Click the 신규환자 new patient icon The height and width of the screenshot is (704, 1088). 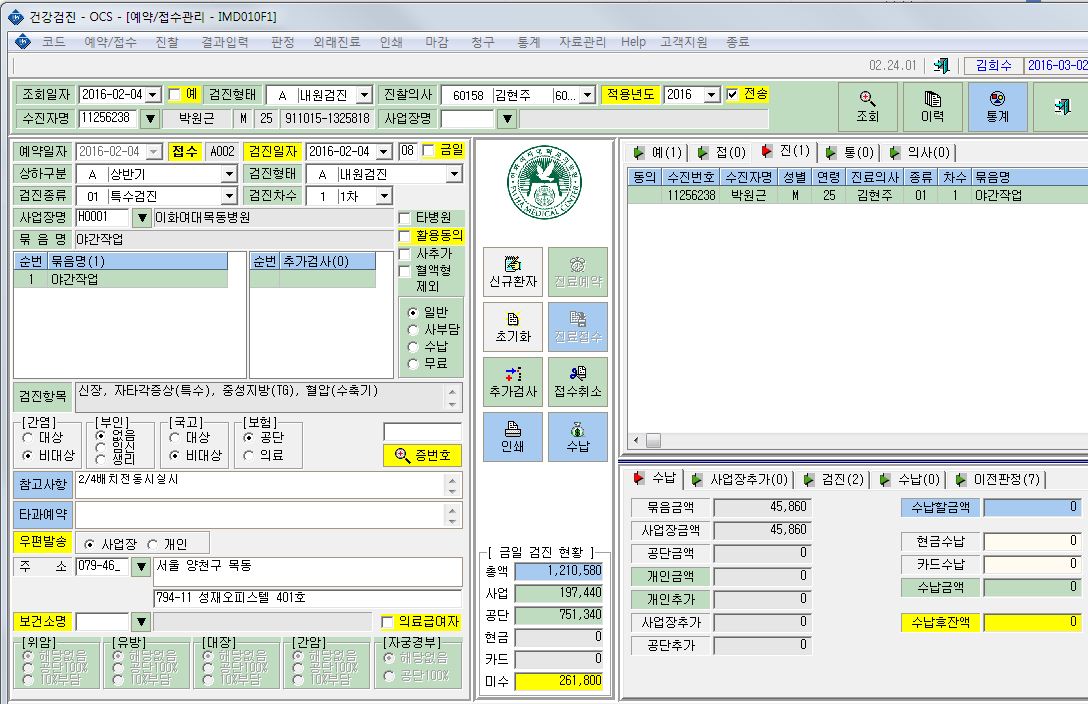point(513,272)
